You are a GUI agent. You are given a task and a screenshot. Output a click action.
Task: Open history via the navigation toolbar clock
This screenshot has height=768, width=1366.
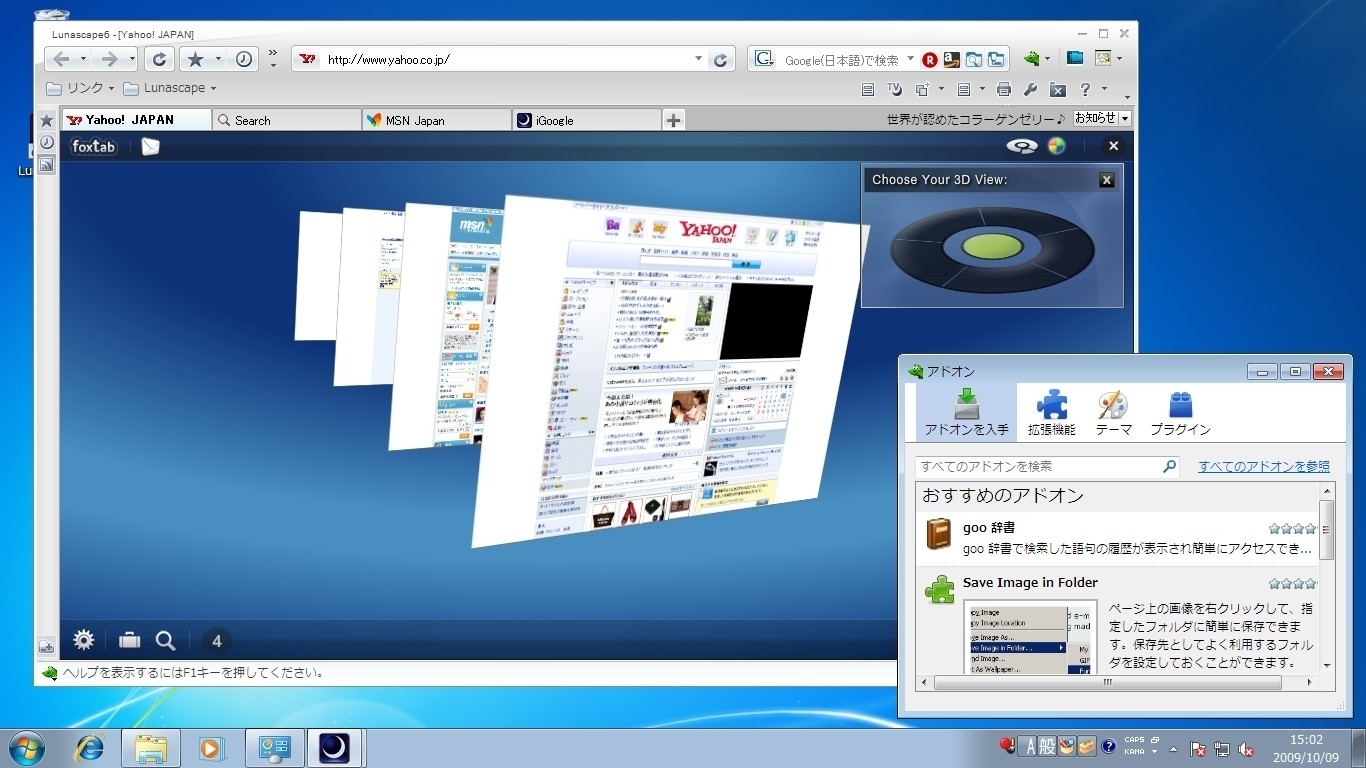(x=244, y=59)
